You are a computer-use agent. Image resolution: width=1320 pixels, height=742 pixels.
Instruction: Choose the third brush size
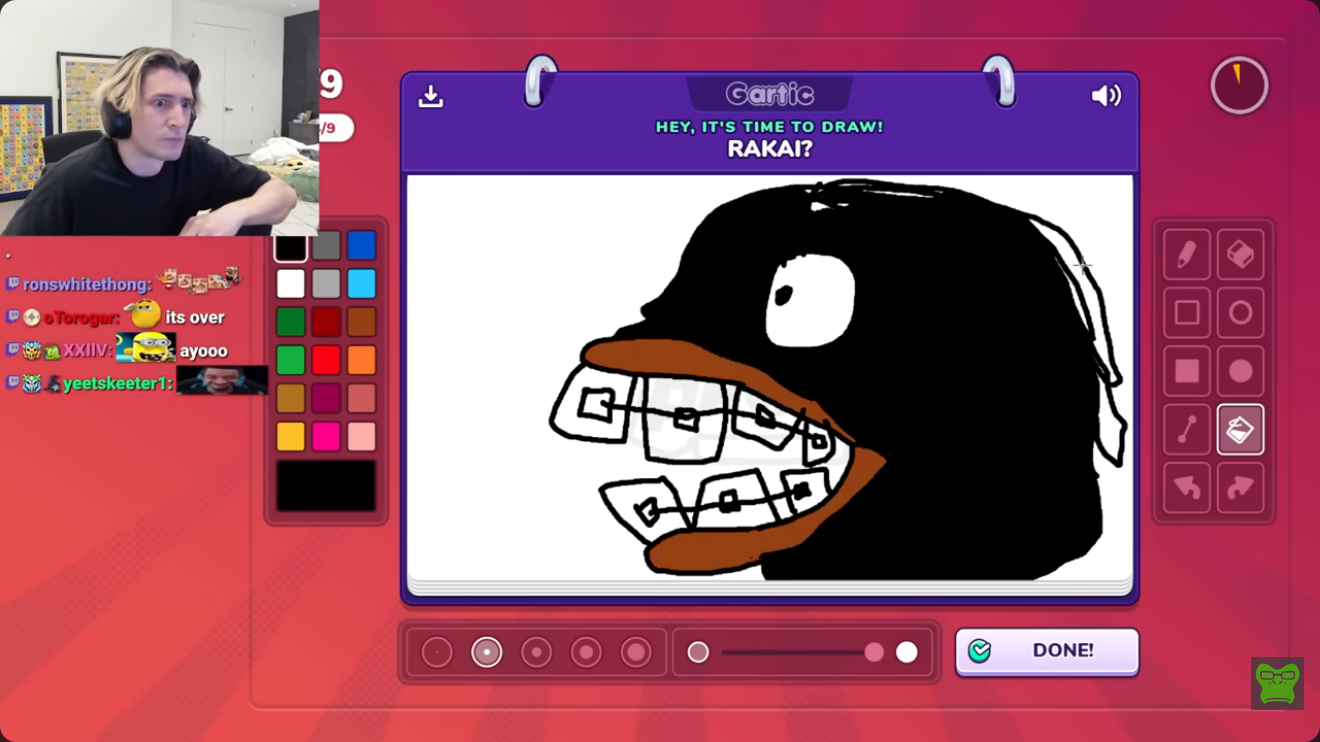click(536, 653)
